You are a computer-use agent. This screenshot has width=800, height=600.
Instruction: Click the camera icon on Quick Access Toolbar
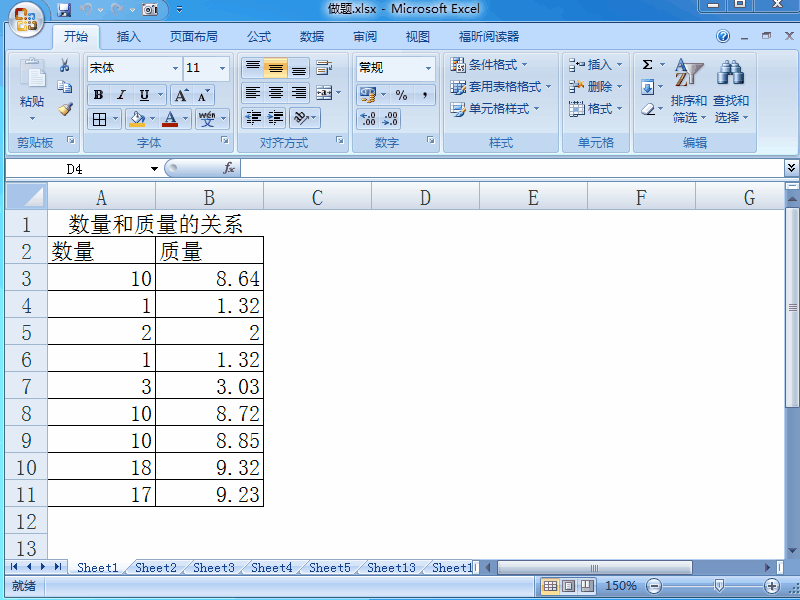point(151,9)
